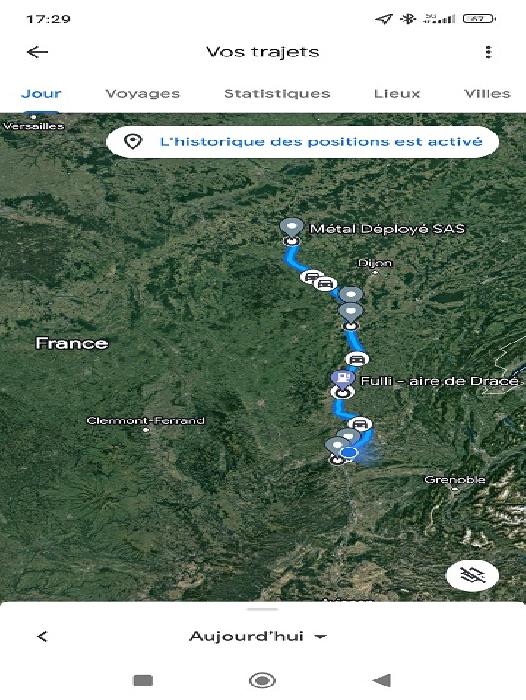The width and height of the screenshot is (526, 700).
Task: Toggle the satellite layer button on map
Action: tap(473, 576)
